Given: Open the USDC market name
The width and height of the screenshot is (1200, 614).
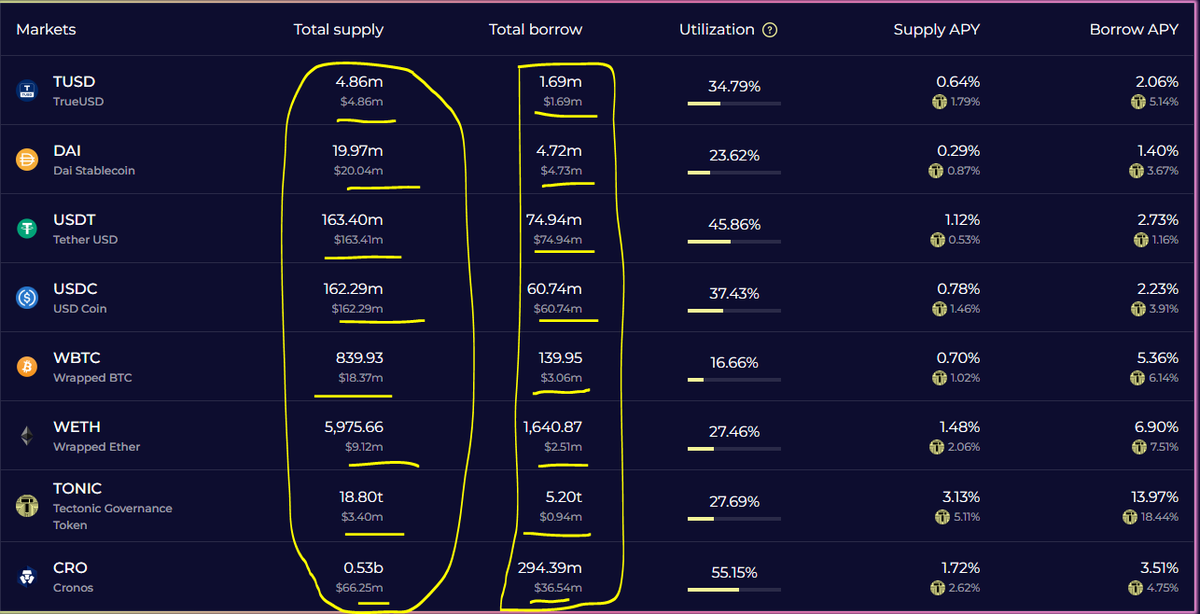Looking at the screenshot, I should [75, 289].
